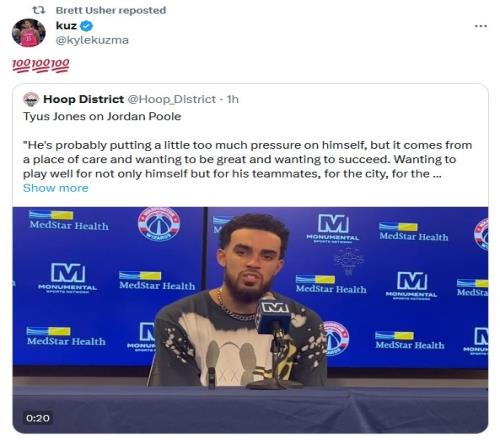
Task: Click the 0:20 video duration badge
Action: [38, 418]
